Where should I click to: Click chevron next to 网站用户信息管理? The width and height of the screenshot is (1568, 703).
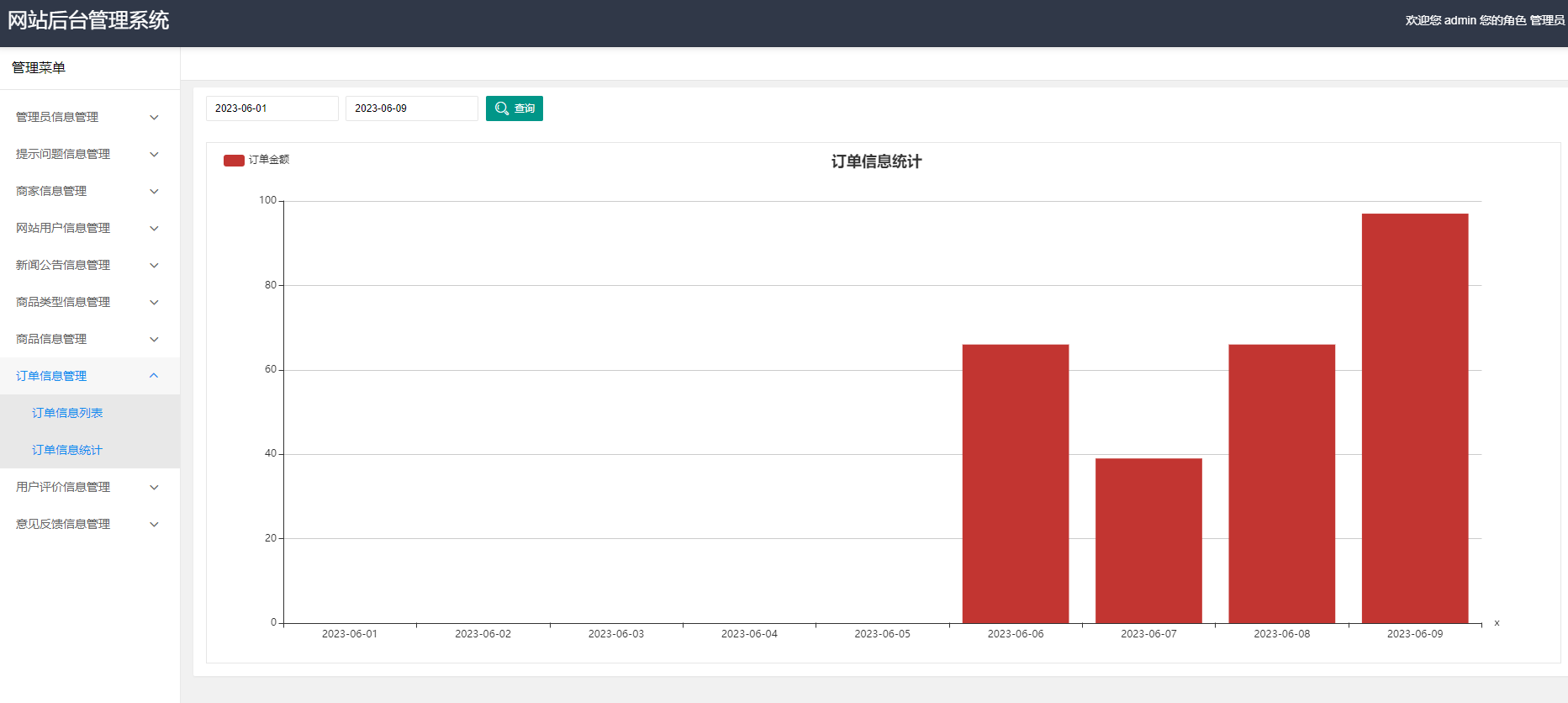pyautogui.click(x=154, y=229)
